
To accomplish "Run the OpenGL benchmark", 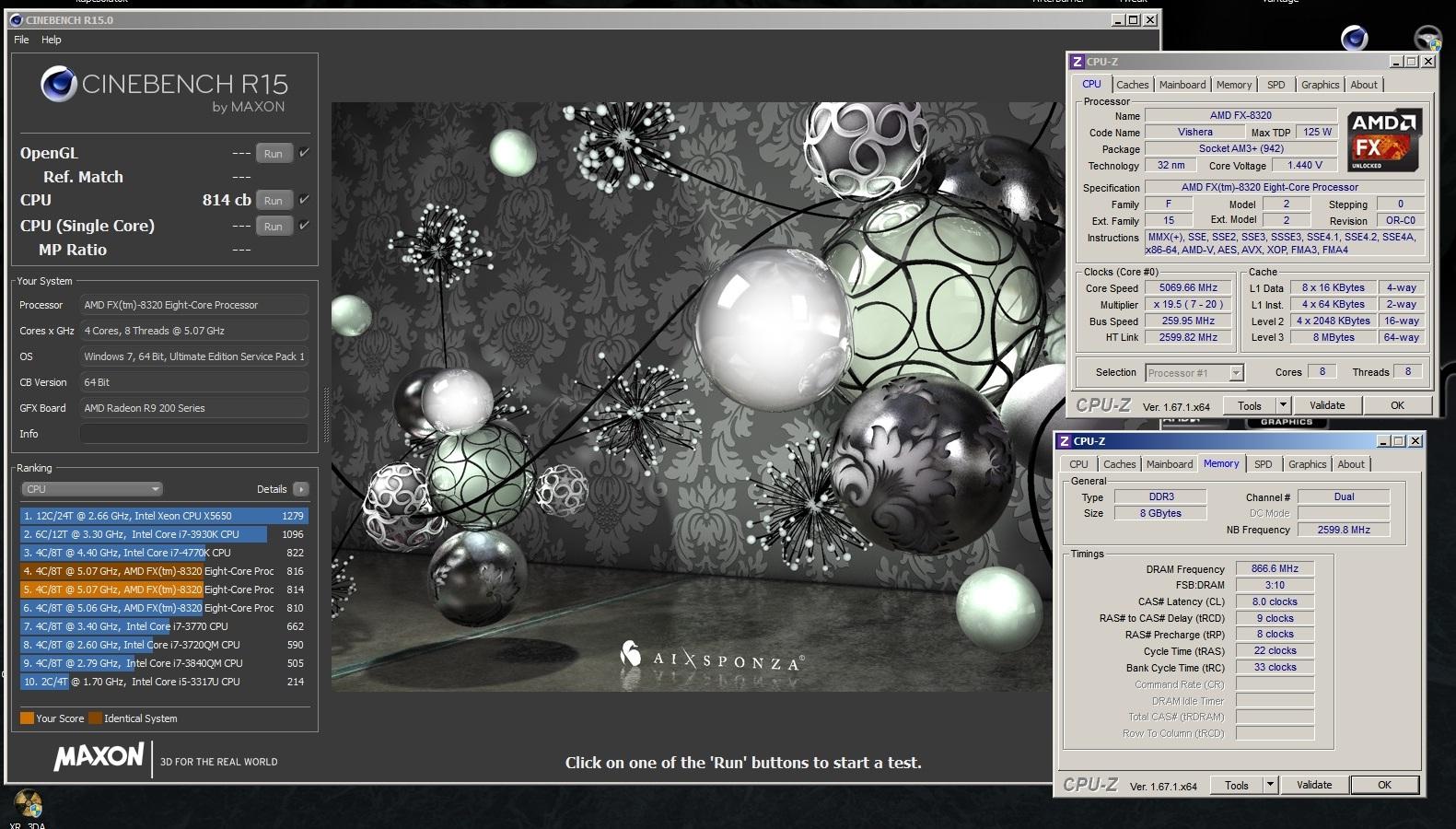I will (274, 153).
